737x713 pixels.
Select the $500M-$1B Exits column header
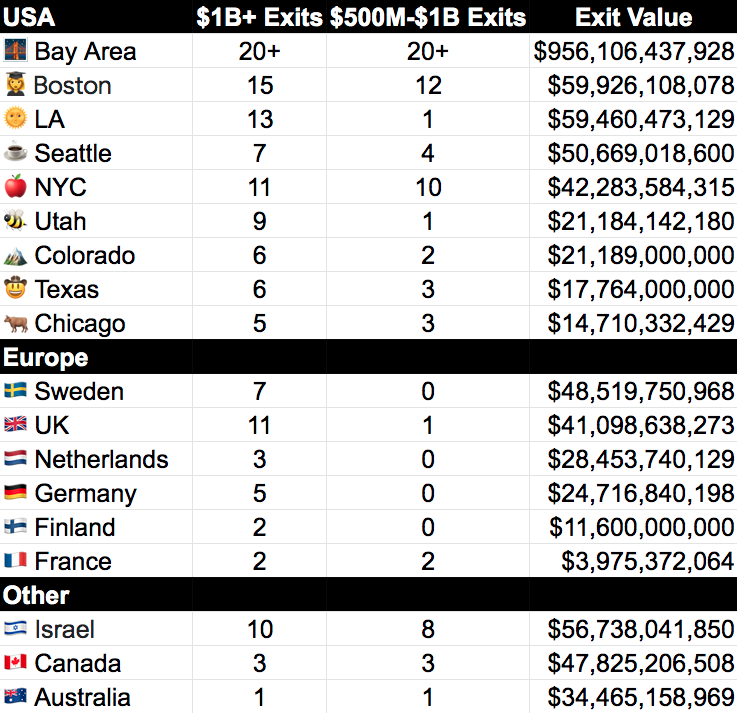[428, 17]
